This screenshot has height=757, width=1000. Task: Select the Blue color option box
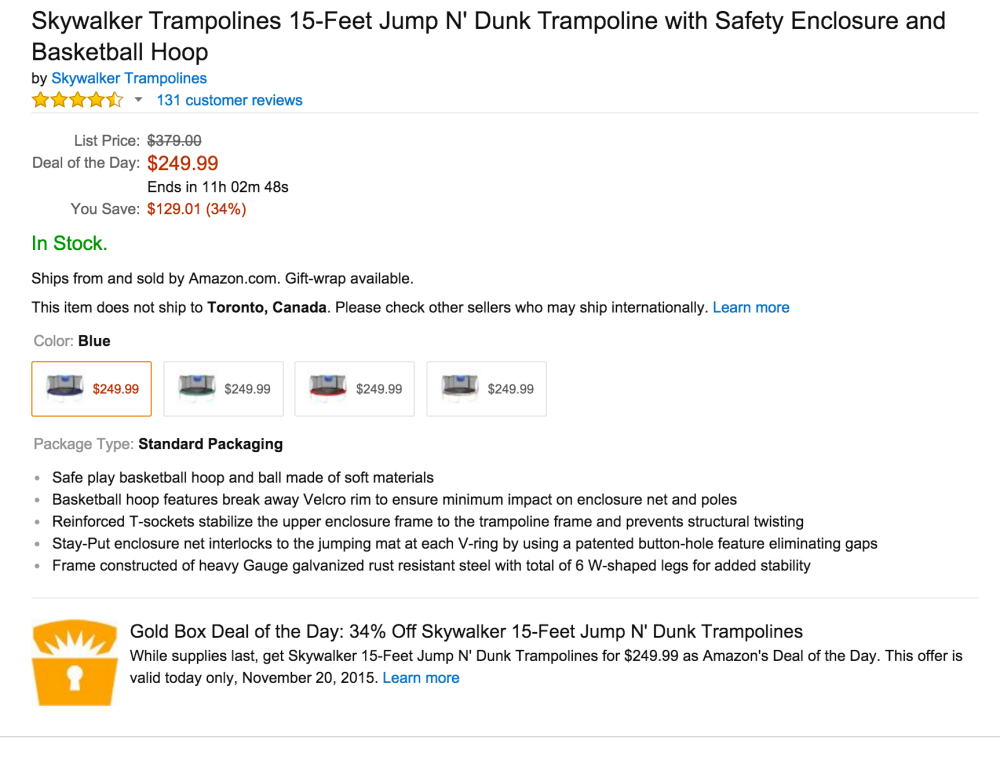click(x=92, y=388)
